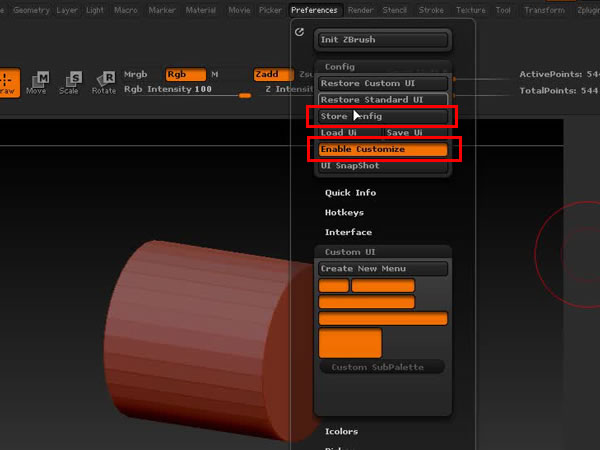Click the Store Config button
The height and width of the screenshot is (450, 600).
click(383, 116)
